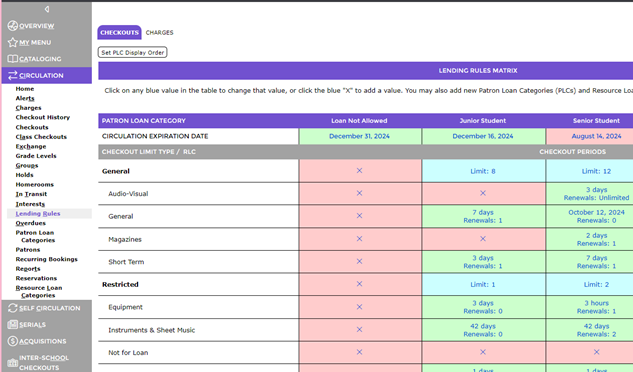Open Reservations in sidebar
The image size is (633, 372).
pos(36,278)
